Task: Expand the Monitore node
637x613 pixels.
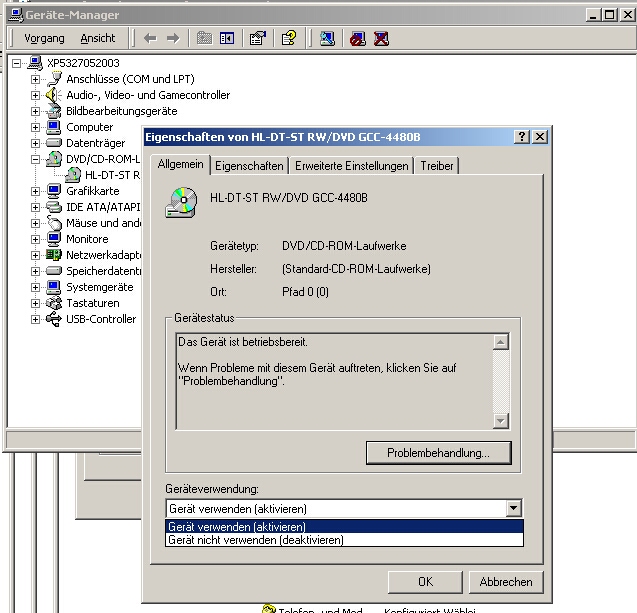Action: click(x=35, y=239)
